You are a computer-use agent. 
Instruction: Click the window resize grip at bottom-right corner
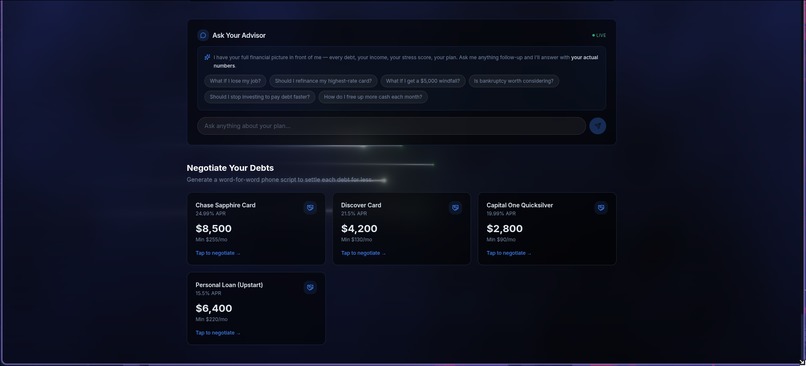[x=802, y=362]
